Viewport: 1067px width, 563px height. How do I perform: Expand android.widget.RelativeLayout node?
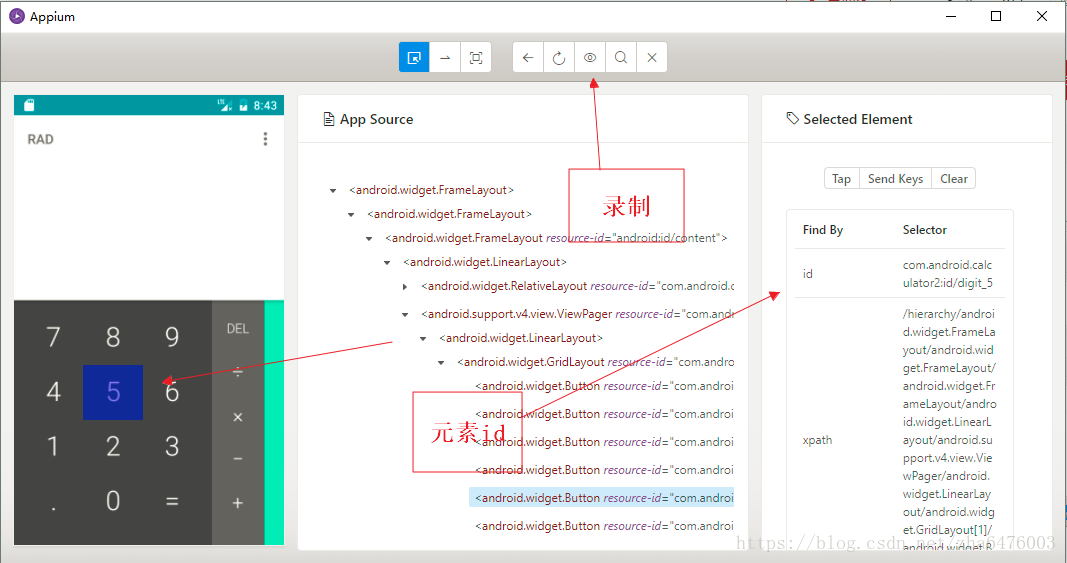coord(405,287)
